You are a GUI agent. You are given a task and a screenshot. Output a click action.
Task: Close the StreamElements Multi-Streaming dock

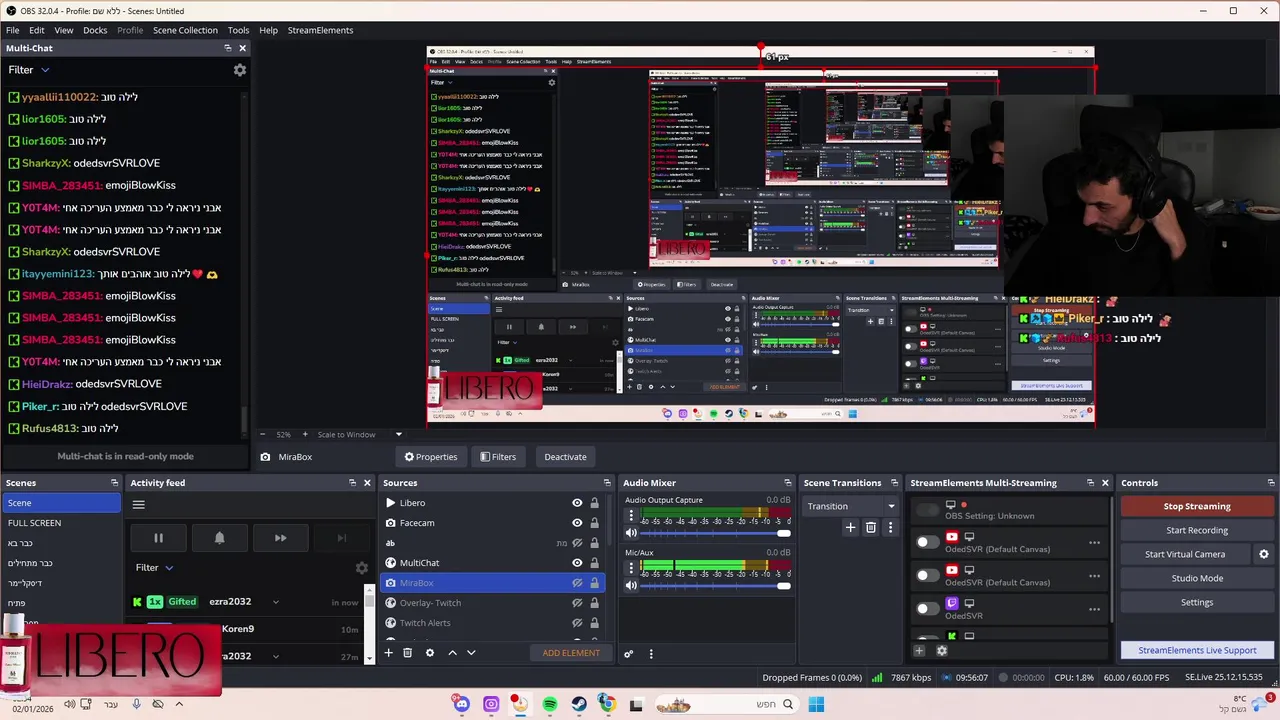pos(1105,483)
